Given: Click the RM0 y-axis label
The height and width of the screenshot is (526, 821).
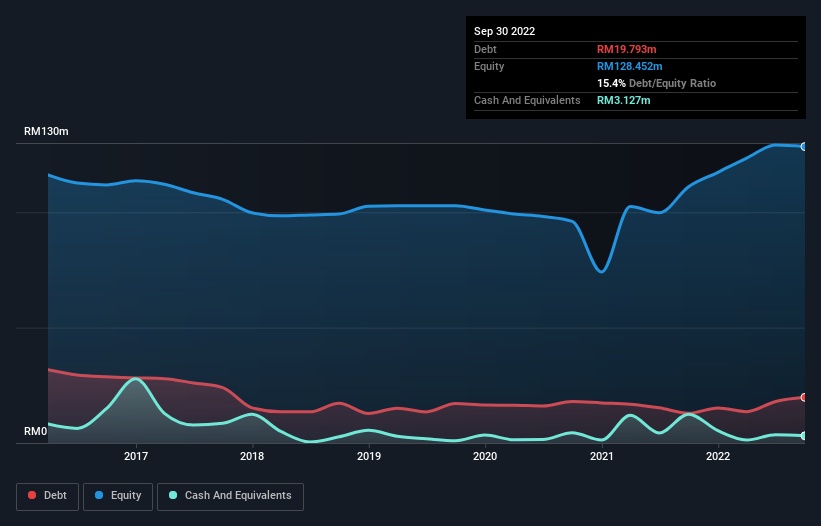Looking at the screenshot, I should click(35, 432).
